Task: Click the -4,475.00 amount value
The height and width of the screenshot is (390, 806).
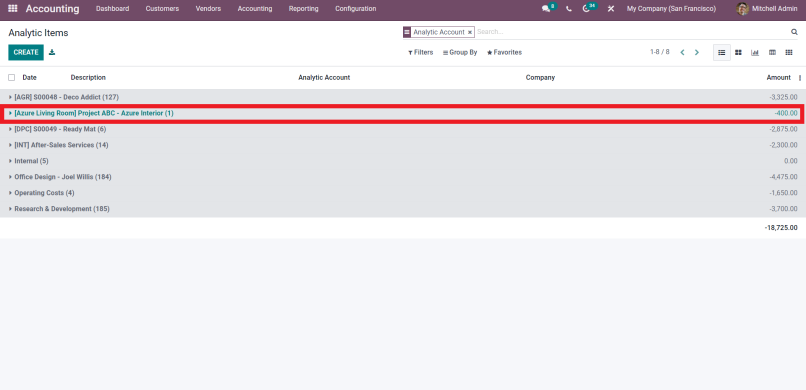Action: tap(783, 177)
